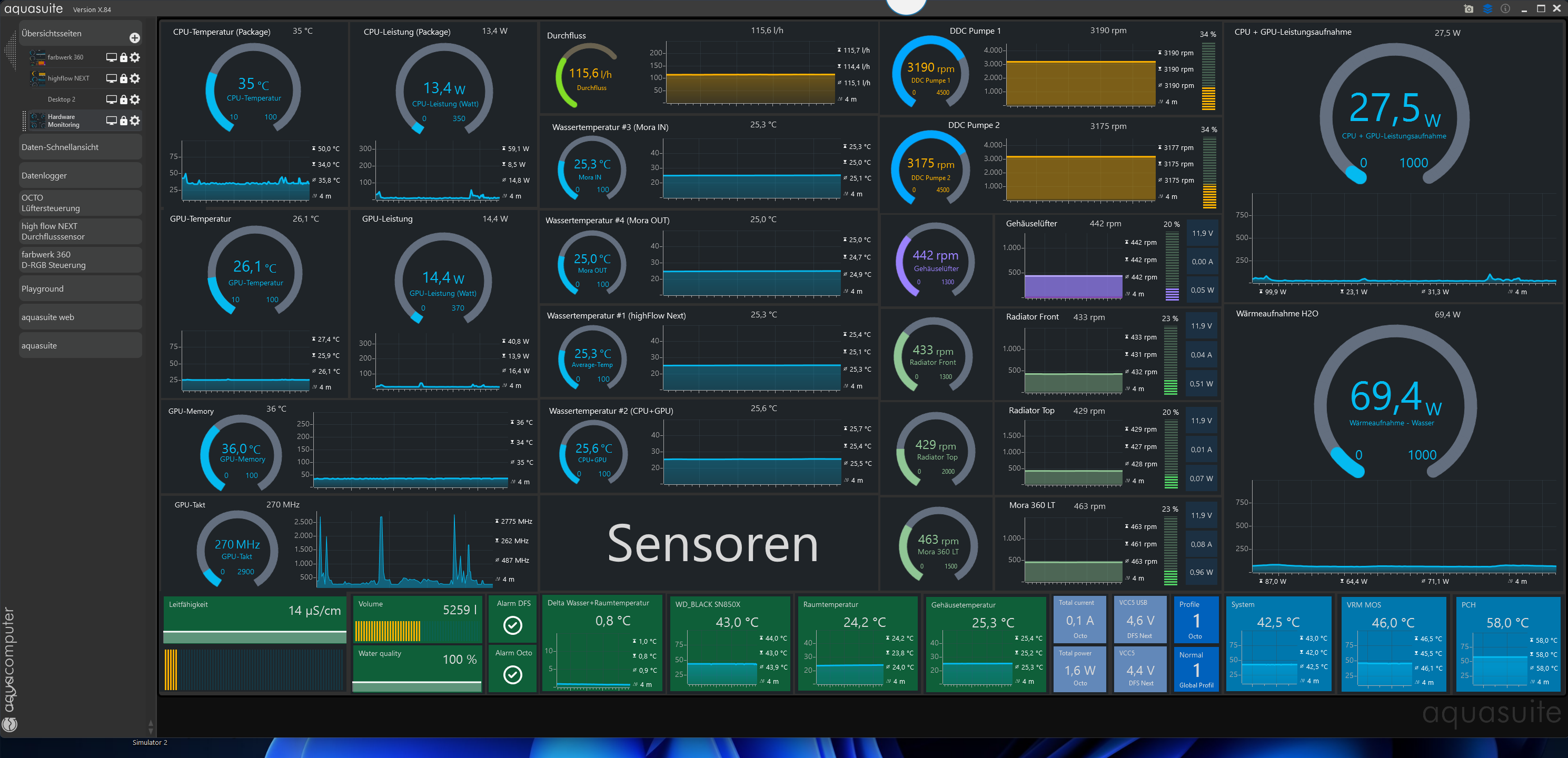Viewport: 1568px width, 758px height.
Task: Open settings gear for farbwerk 360 page
Action: pyautogui.click(x=135, y=57)
